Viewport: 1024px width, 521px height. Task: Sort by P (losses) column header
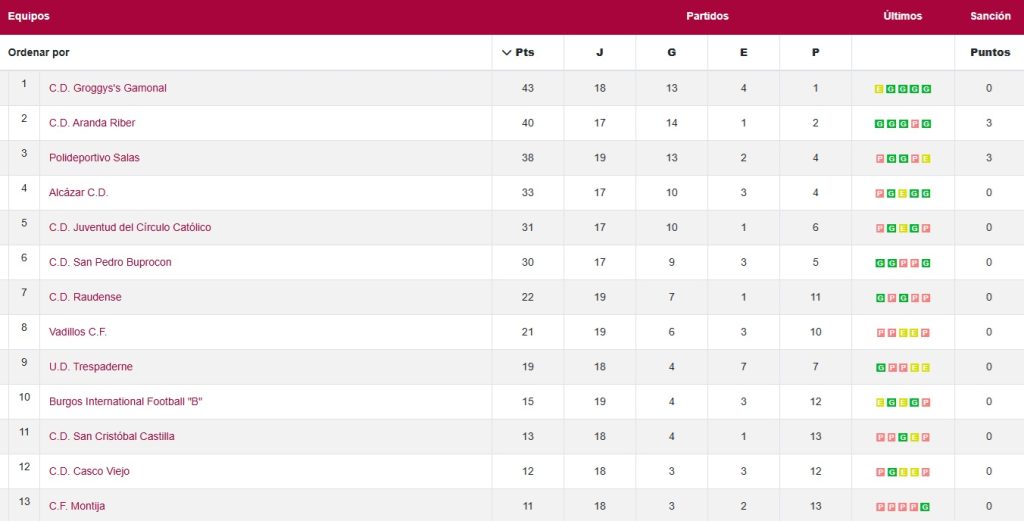click(815, 52)
